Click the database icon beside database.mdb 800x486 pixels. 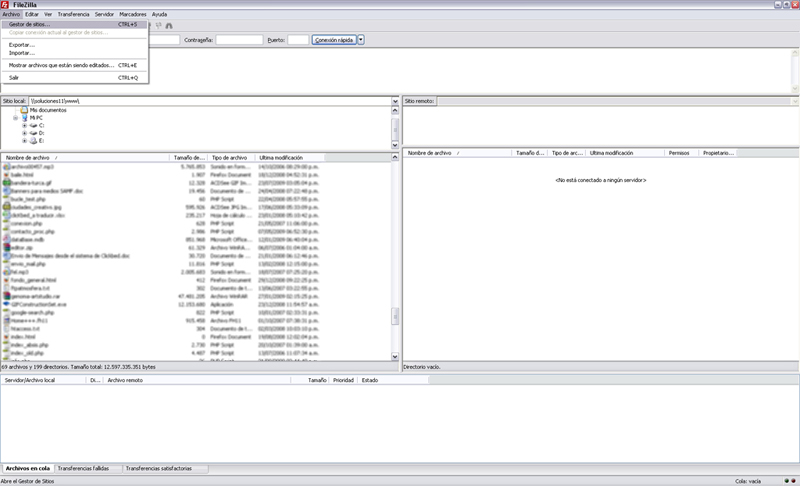pos(7,240)
